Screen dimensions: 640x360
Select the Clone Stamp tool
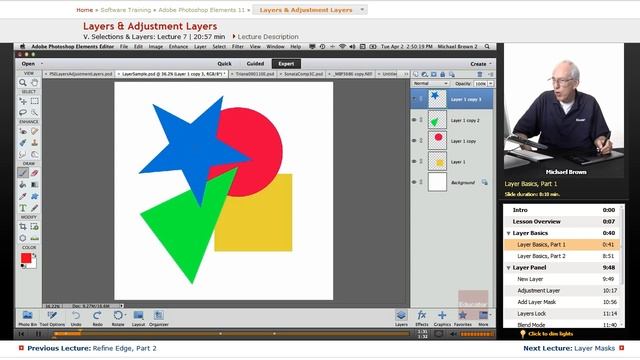tap(35, 143)
